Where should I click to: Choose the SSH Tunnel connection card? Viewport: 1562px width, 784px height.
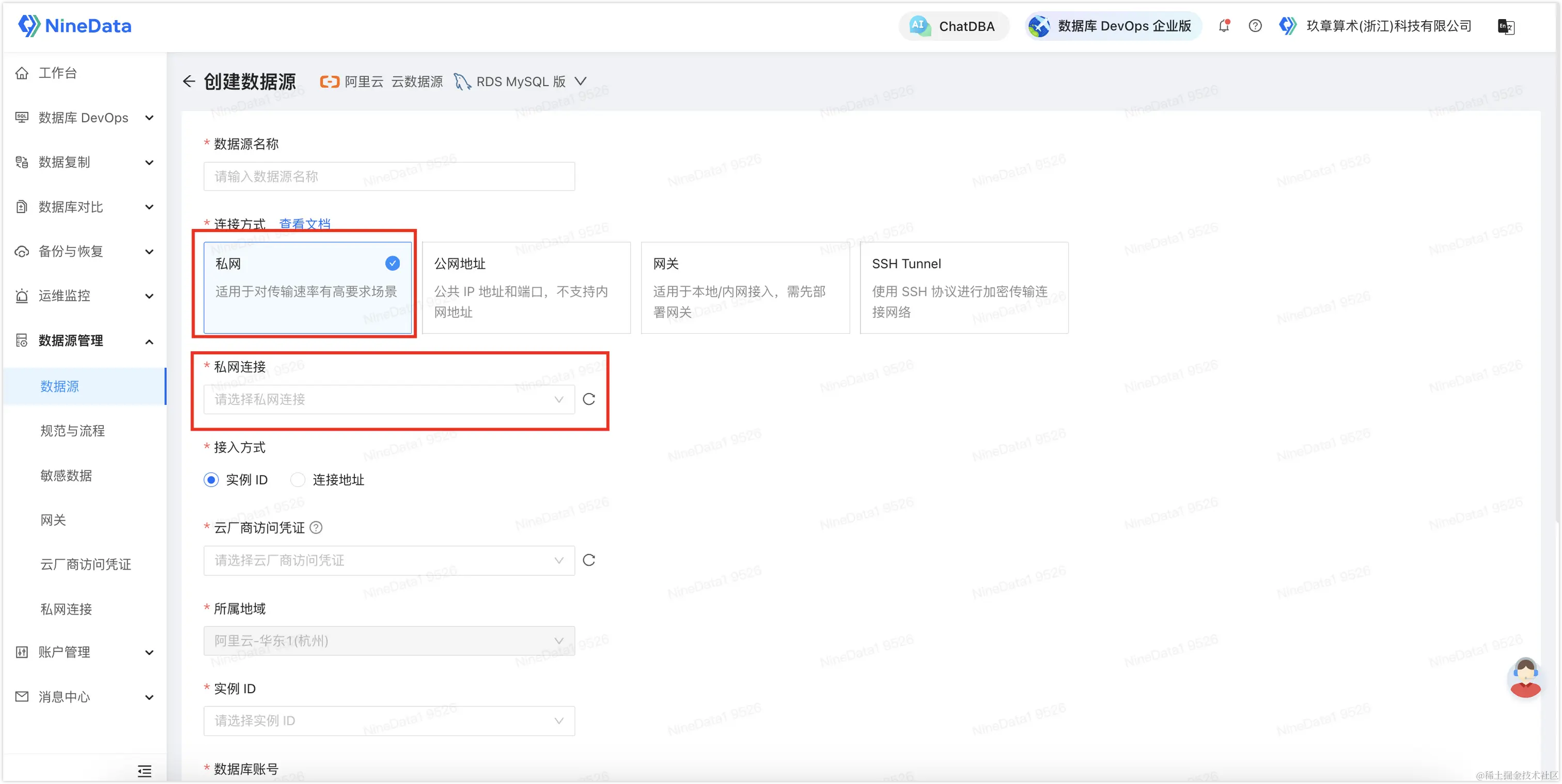click(963, 287)
